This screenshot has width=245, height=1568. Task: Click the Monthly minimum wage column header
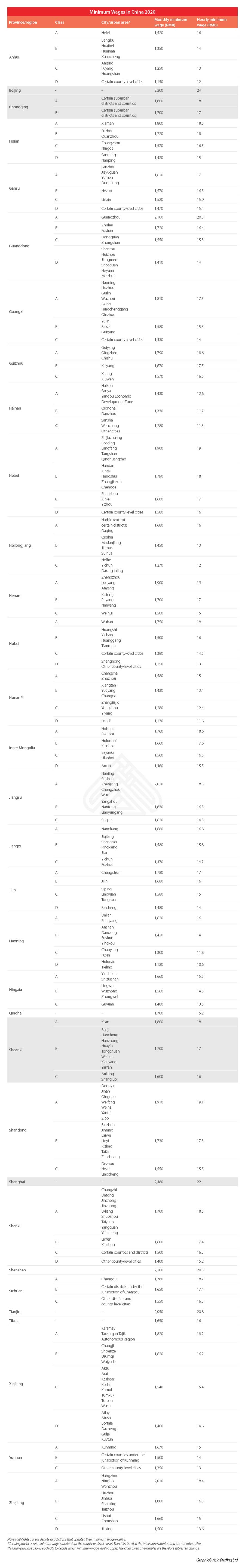(171, 23)
